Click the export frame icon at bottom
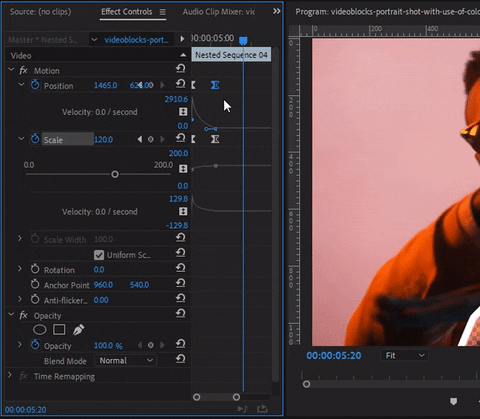480x419 pixels. [x=262, y=408]
